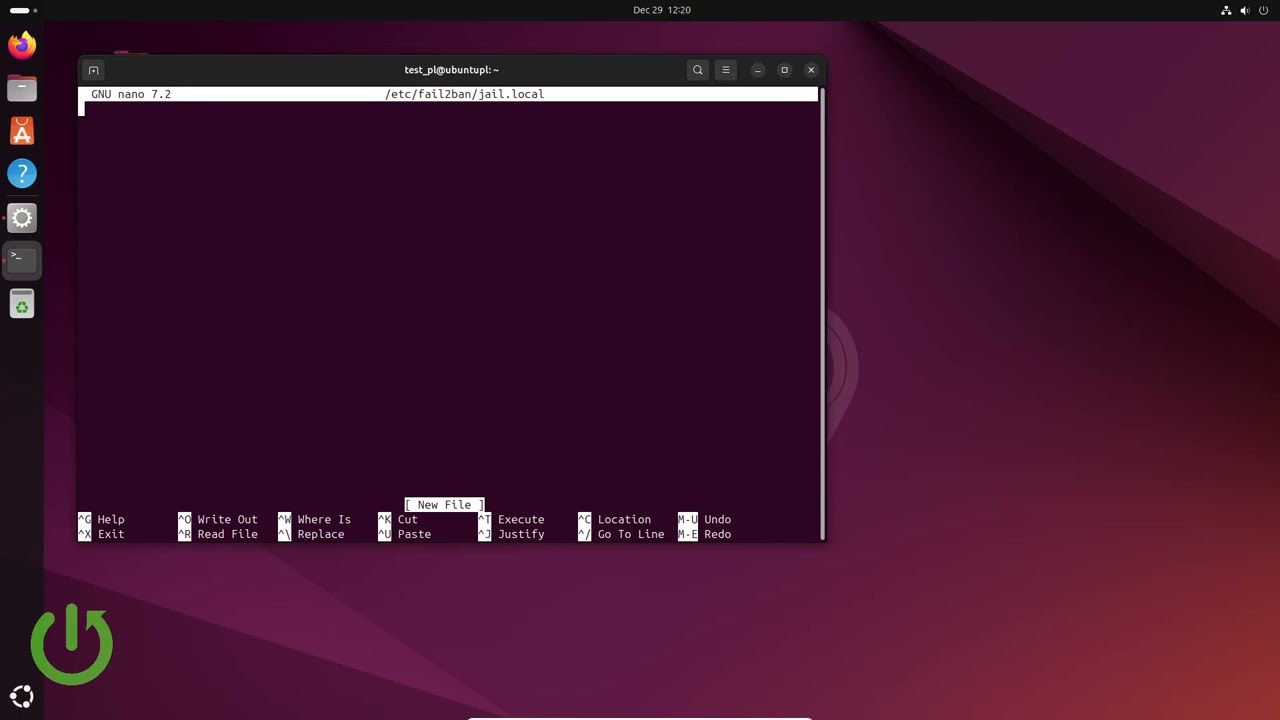Screen dimensions: 1280x720
Task: Click the ^C Location shortcut label
Action: click(x=615, y=520)
